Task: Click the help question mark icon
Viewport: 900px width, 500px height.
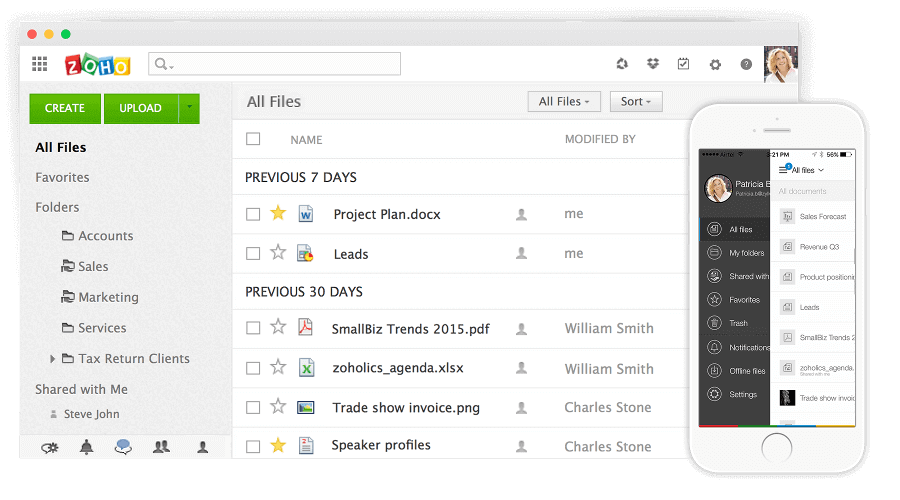Action: [x=746, y=65]
